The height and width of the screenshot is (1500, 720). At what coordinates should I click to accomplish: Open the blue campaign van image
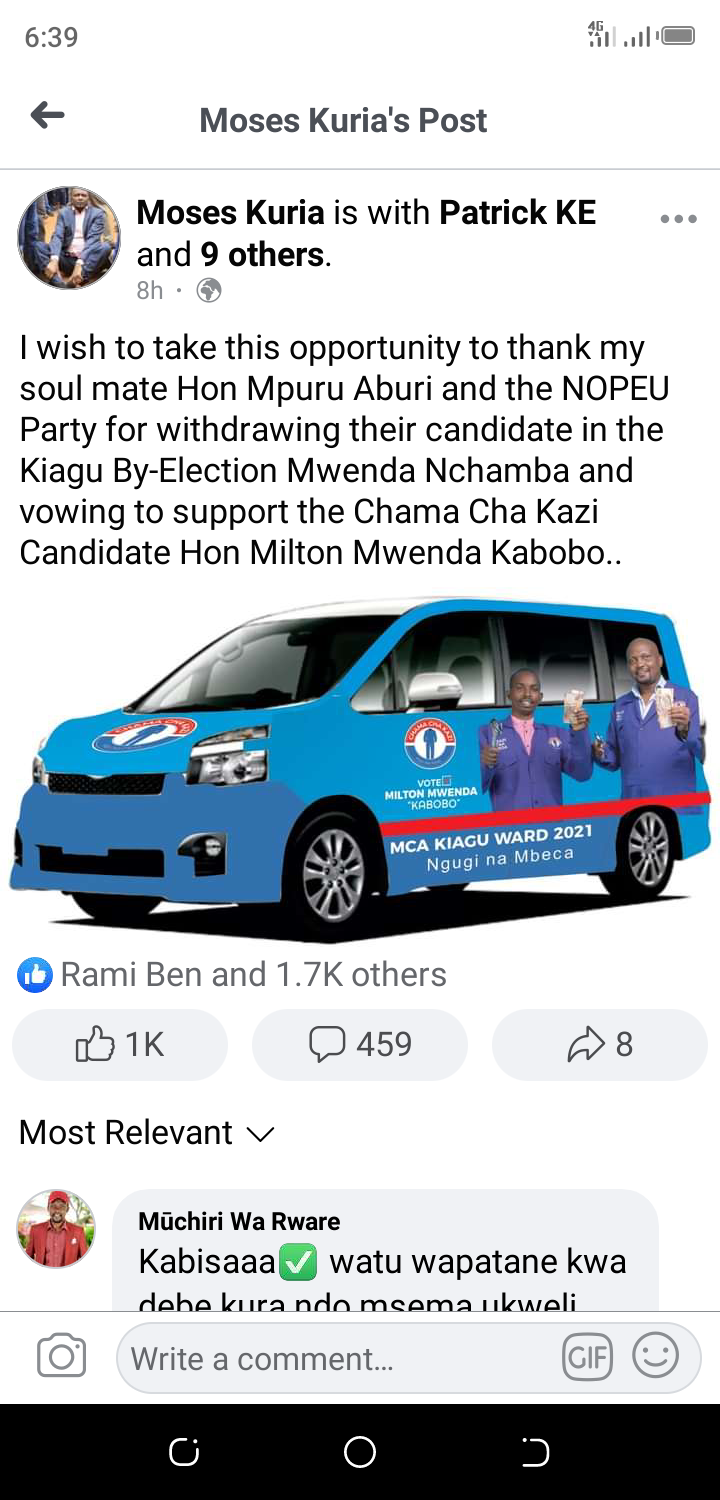360,768
